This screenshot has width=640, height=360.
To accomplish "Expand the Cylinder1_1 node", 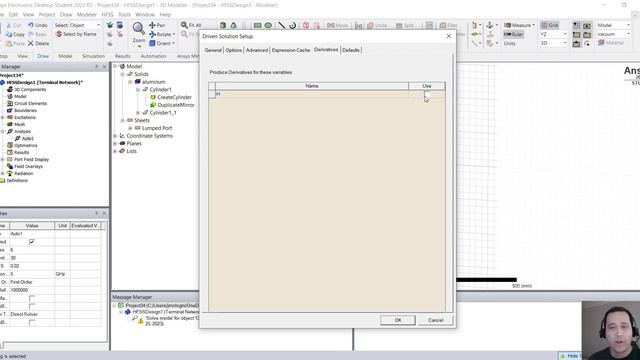I will coord(138,113).
